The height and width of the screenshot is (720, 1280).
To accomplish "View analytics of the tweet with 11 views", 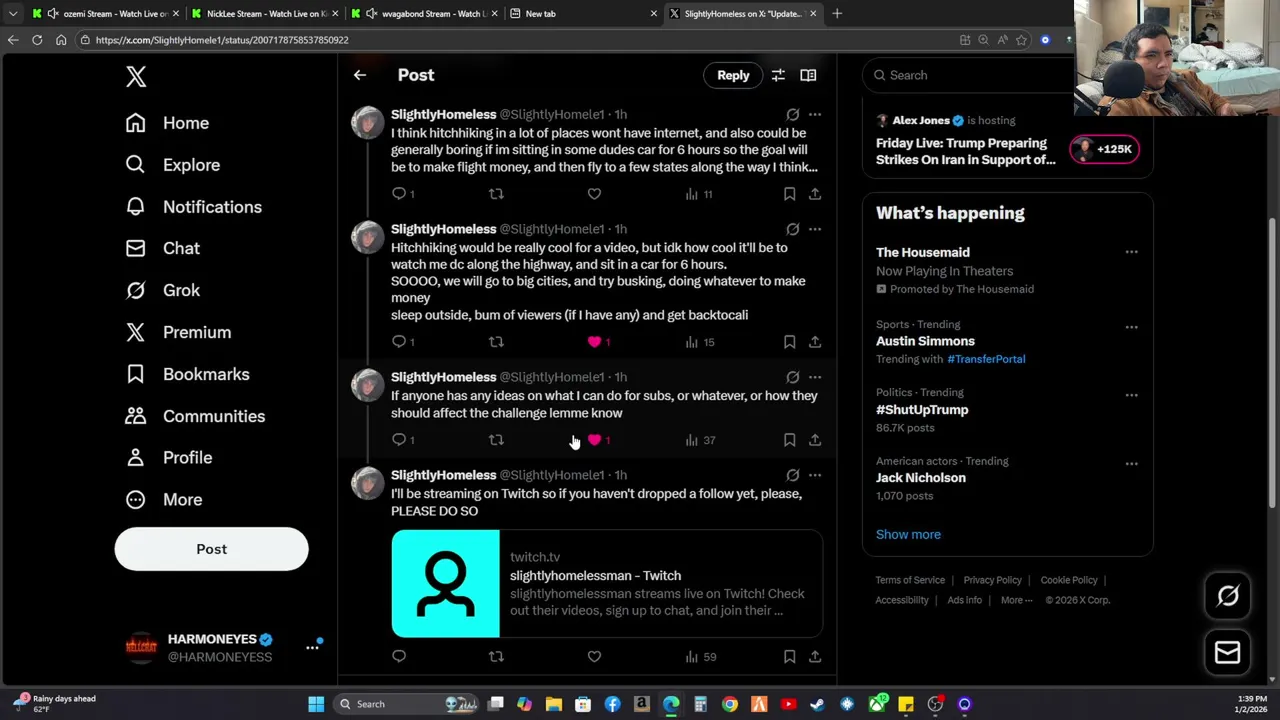I will pyautogui.click(x=699, y=194).
